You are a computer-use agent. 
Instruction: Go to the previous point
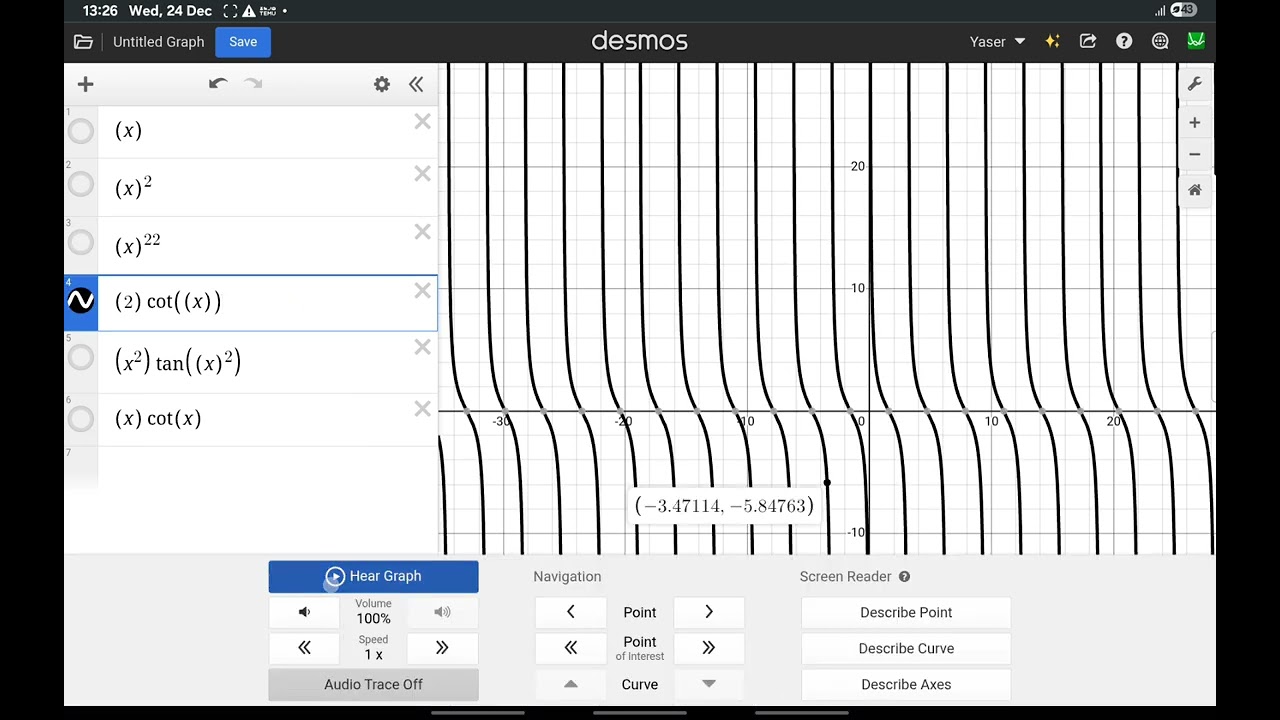coord(571,612)
